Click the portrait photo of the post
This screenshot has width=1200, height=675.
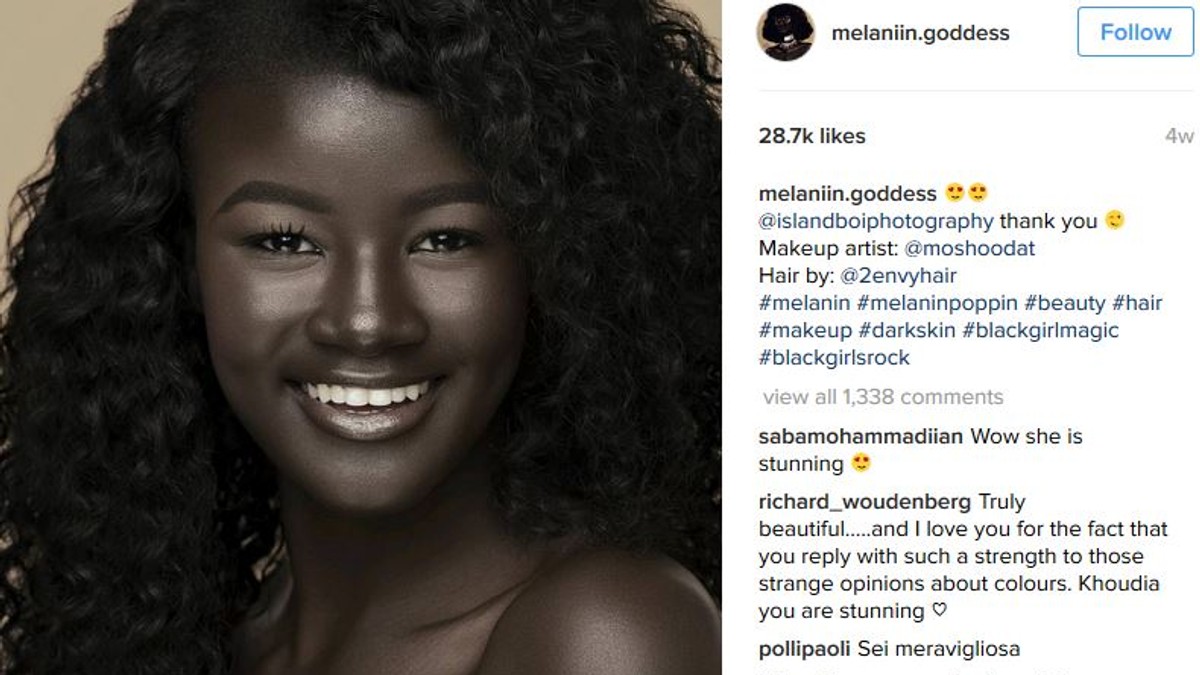(x=360, y=337)
